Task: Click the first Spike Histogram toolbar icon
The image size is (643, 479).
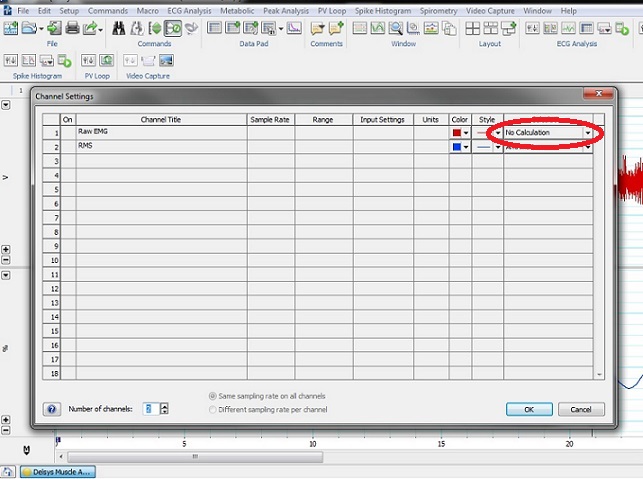Action: [12, 60]
